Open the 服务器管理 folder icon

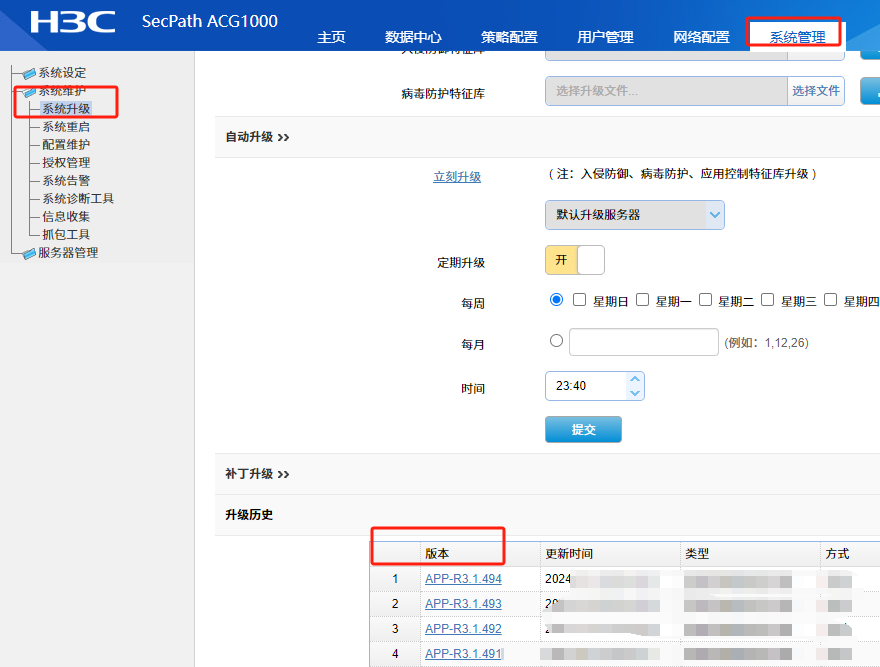[x=29, y=254]
